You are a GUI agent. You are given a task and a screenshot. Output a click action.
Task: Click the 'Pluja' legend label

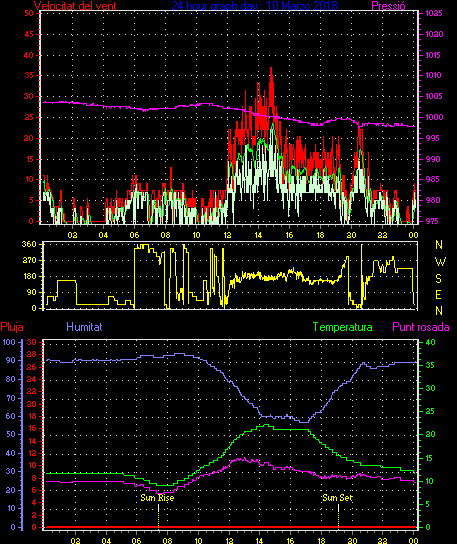click(x=12, y=327)
